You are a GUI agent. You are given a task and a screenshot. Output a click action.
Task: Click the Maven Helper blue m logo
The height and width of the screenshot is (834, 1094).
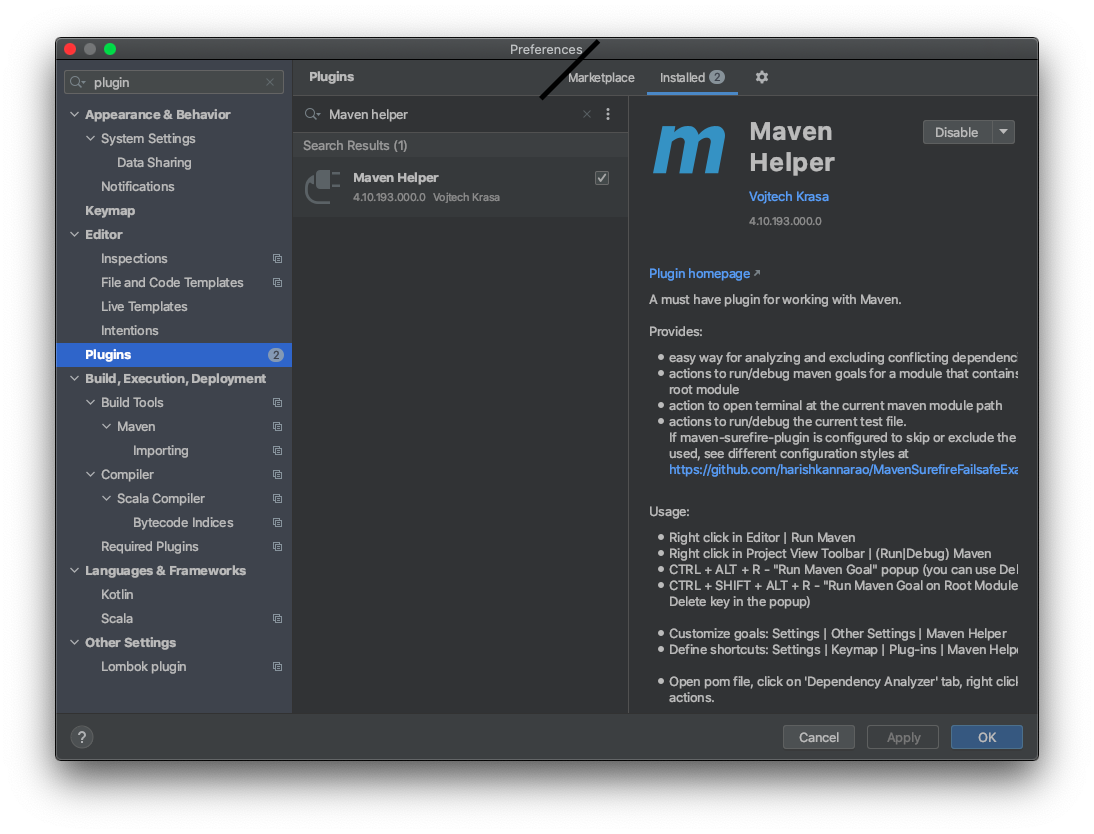coord(689,149)
